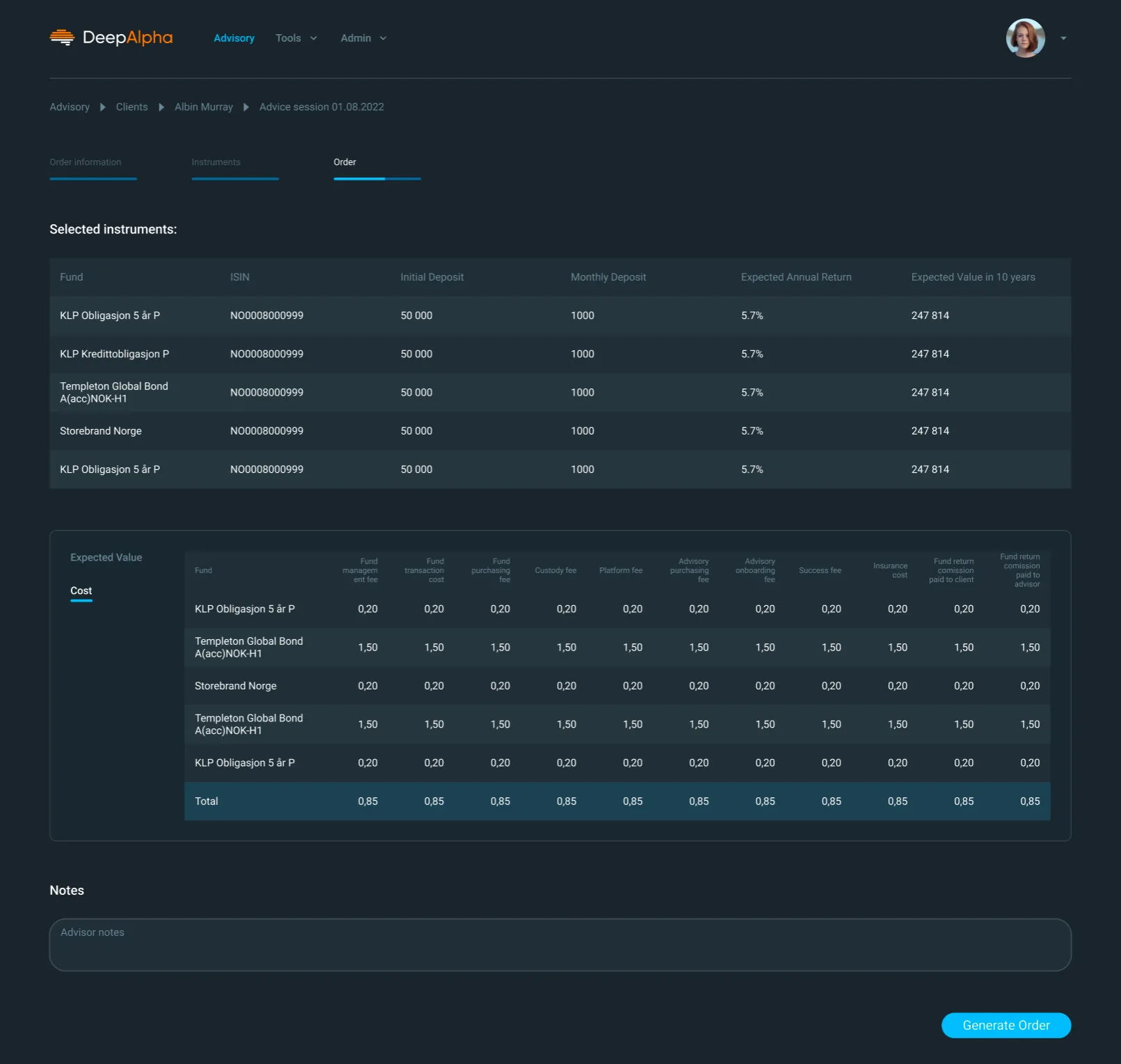Open the user profile avatar

coord(1025,38)
